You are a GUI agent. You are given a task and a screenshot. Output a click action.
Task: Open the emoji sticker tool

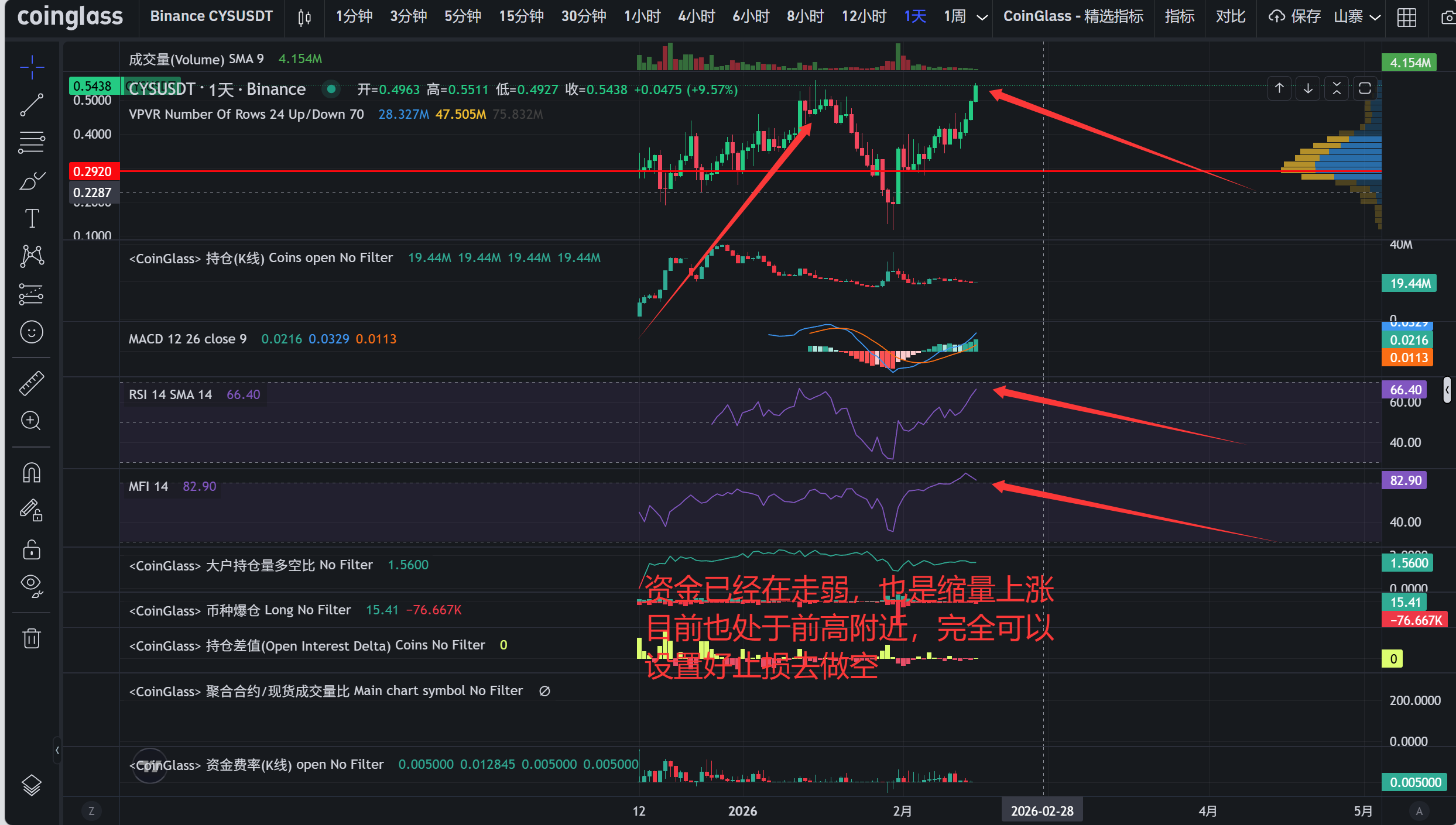(x=32, y=332)
